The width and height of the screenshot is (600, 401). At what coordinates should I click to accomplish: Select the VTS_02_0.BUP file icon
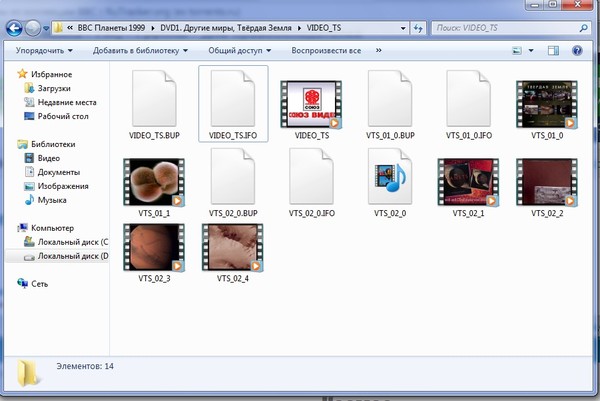tap(233, 176)
